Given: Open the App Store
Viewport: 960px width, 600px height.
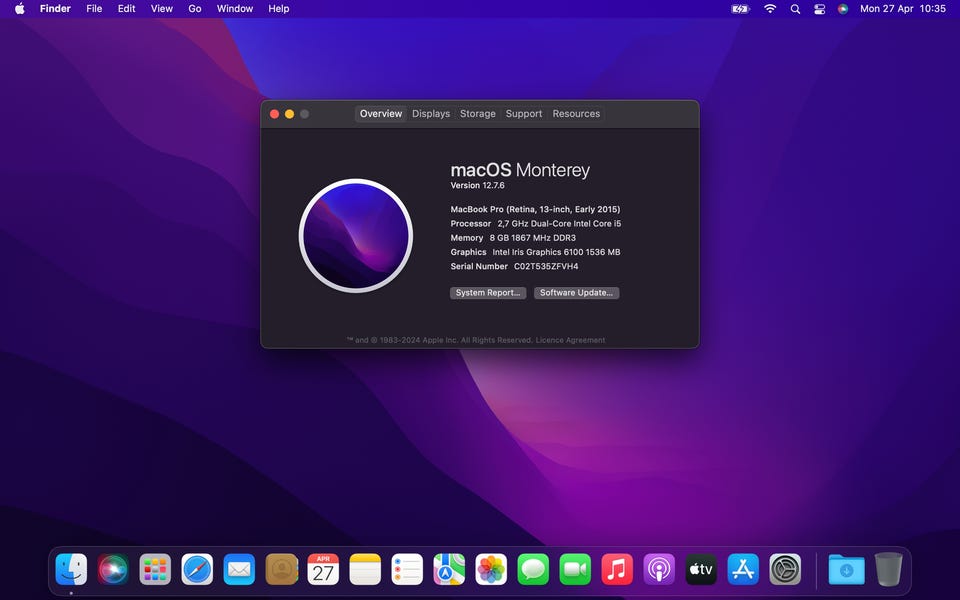Looking at the screenshot, I should 743,569.
